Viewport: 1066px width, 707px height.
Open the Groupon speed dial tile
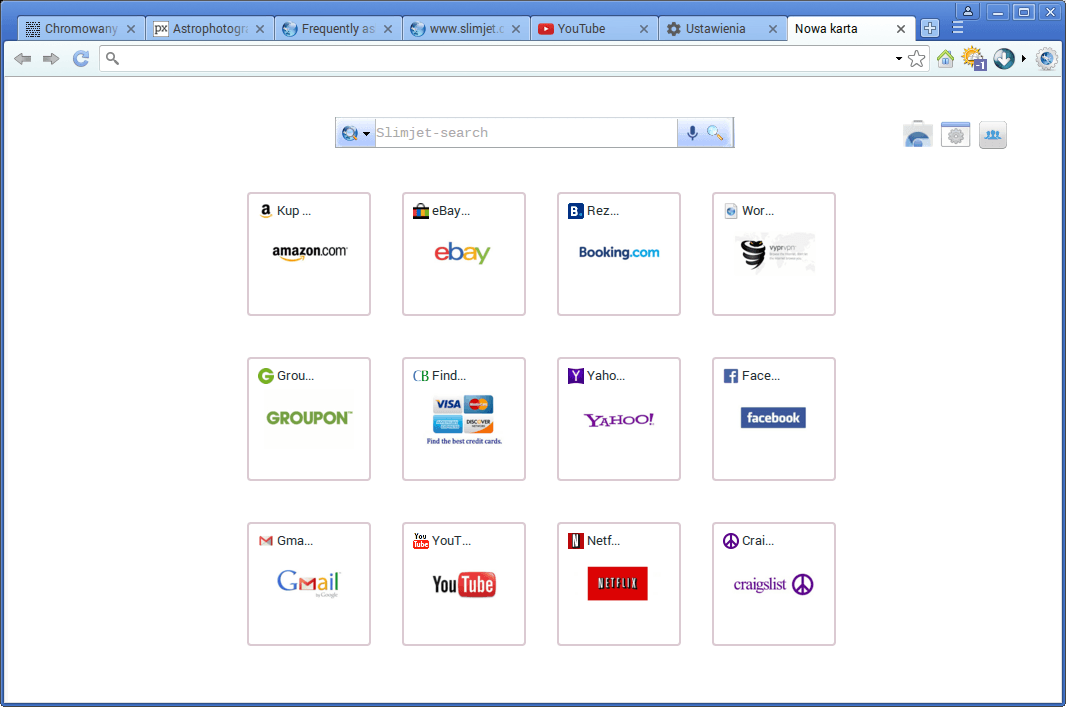click(x=309, y=419)
